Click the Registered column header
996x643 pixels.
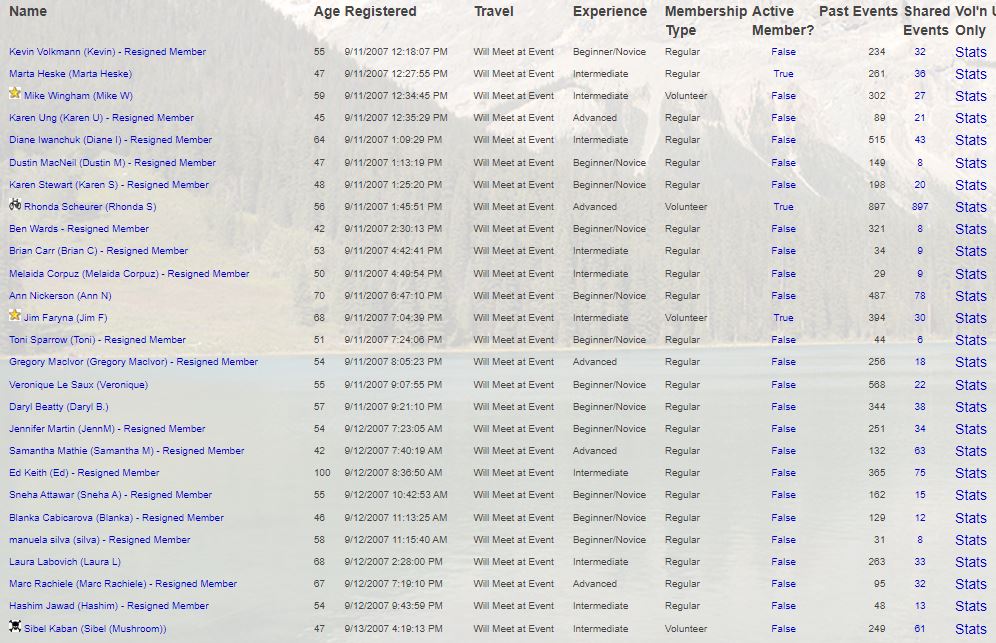pos(380,11)
